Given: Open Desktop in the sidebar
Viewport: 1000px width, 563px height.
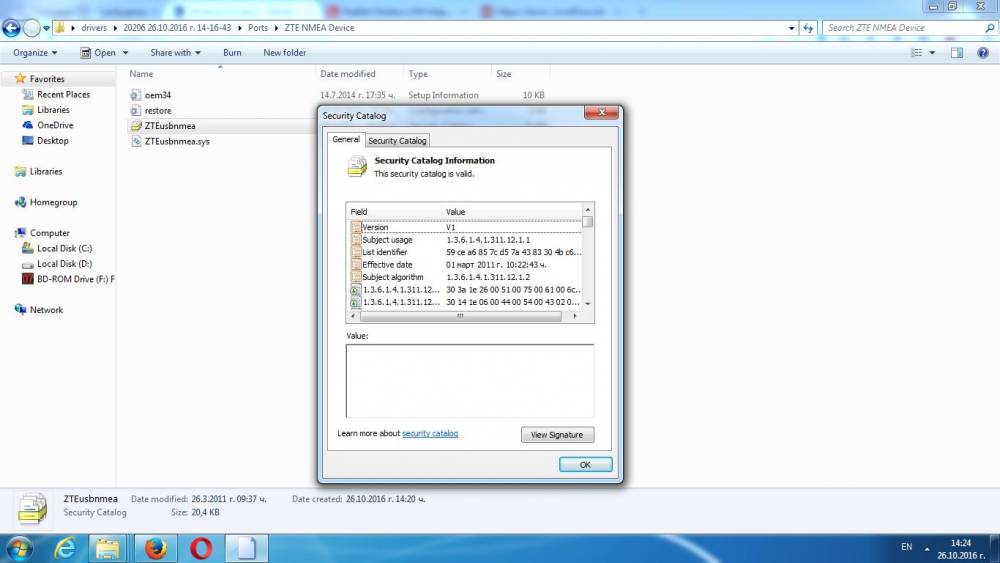Looking at the screenshot, I should coord(52,140).
